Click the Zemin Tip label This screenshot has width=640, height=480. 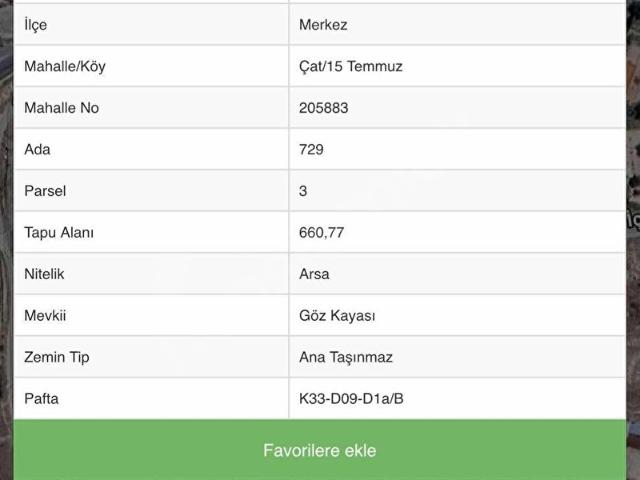pyautogui.click(x=57, y=357)
